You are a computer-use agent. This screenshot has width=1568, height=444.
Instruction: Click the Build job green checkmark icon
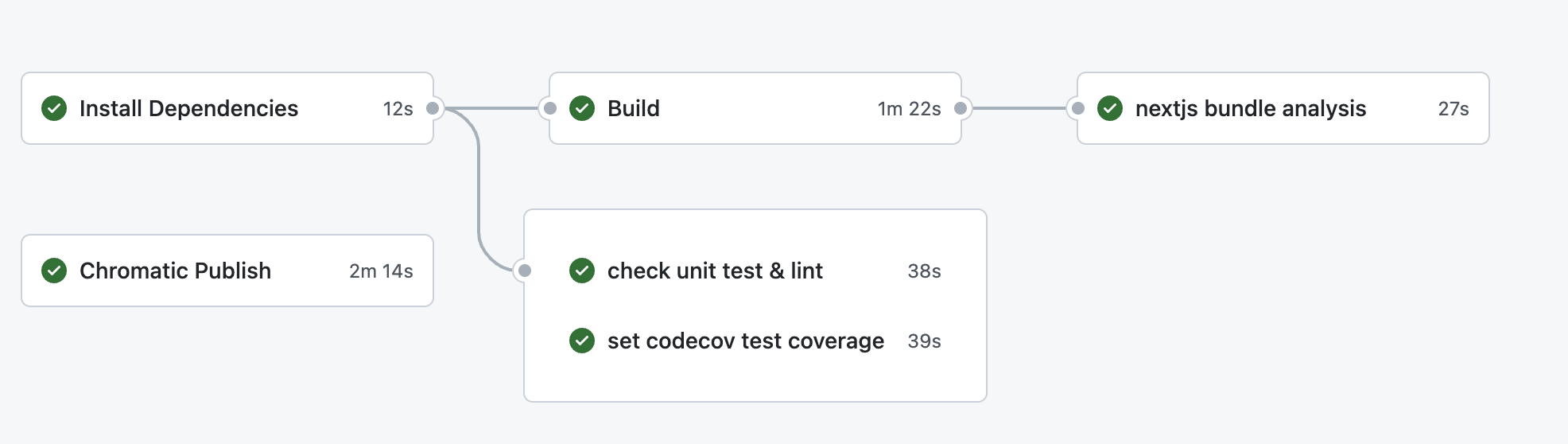(x=582, y=108)
